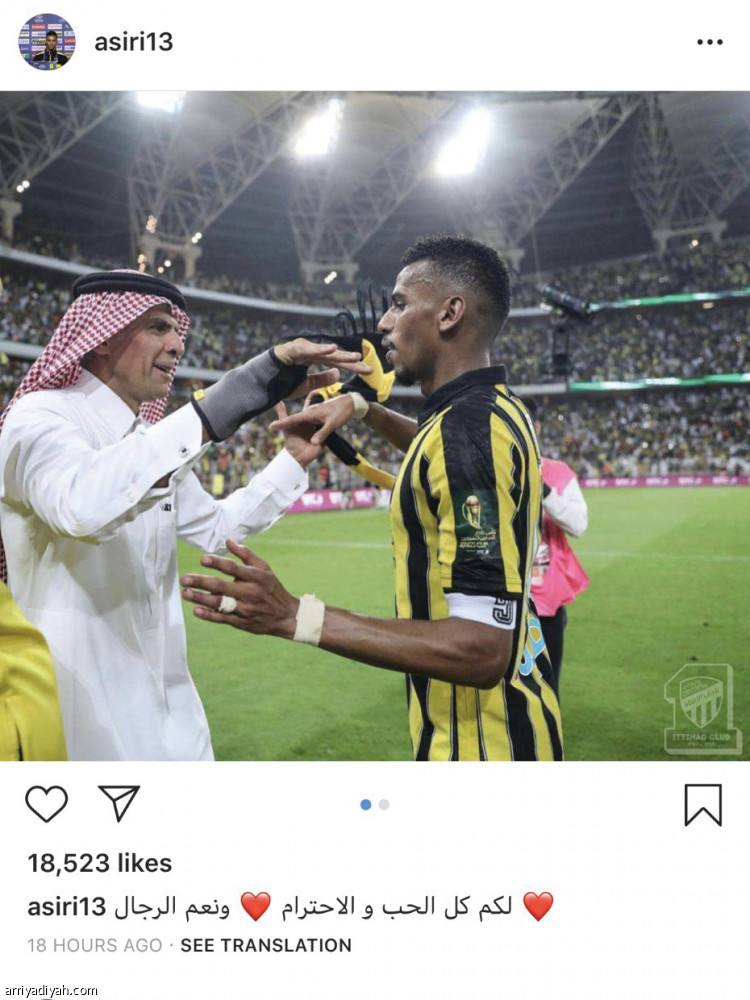The image size is (750, 1000).
Task: Click the Ittihad Club logo watermark on photo
Action: (x=702, y=709)
